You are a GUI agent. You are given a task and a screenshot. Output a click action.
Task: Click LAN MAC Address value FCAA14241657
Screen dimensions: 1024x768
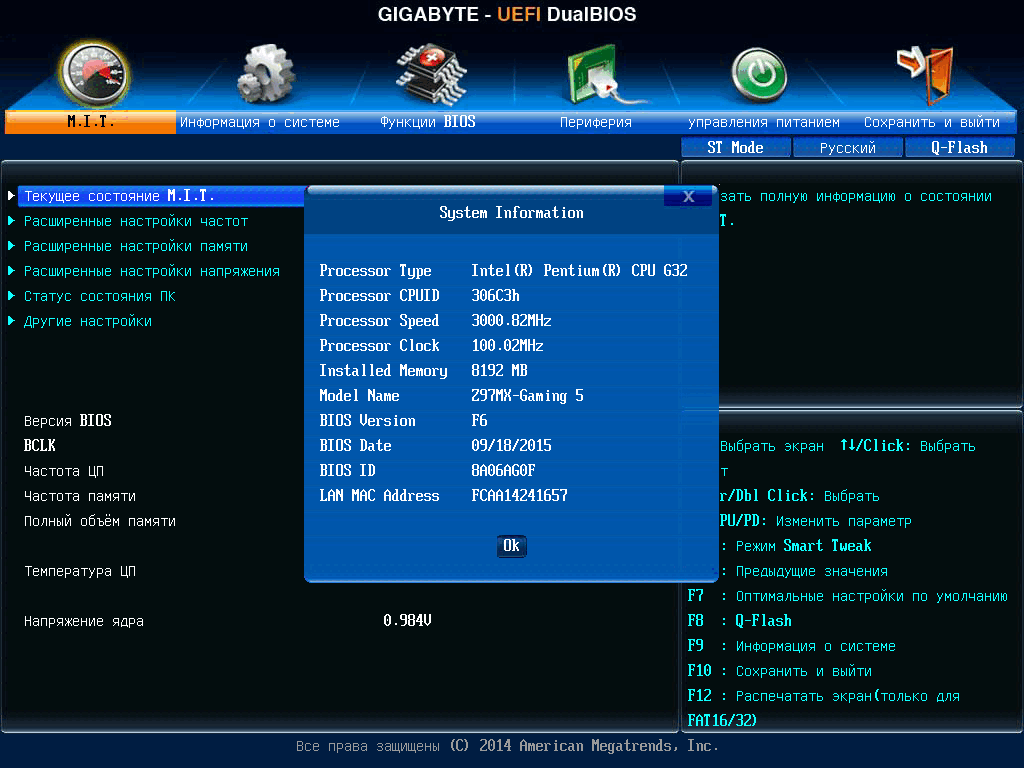[519, 496]
